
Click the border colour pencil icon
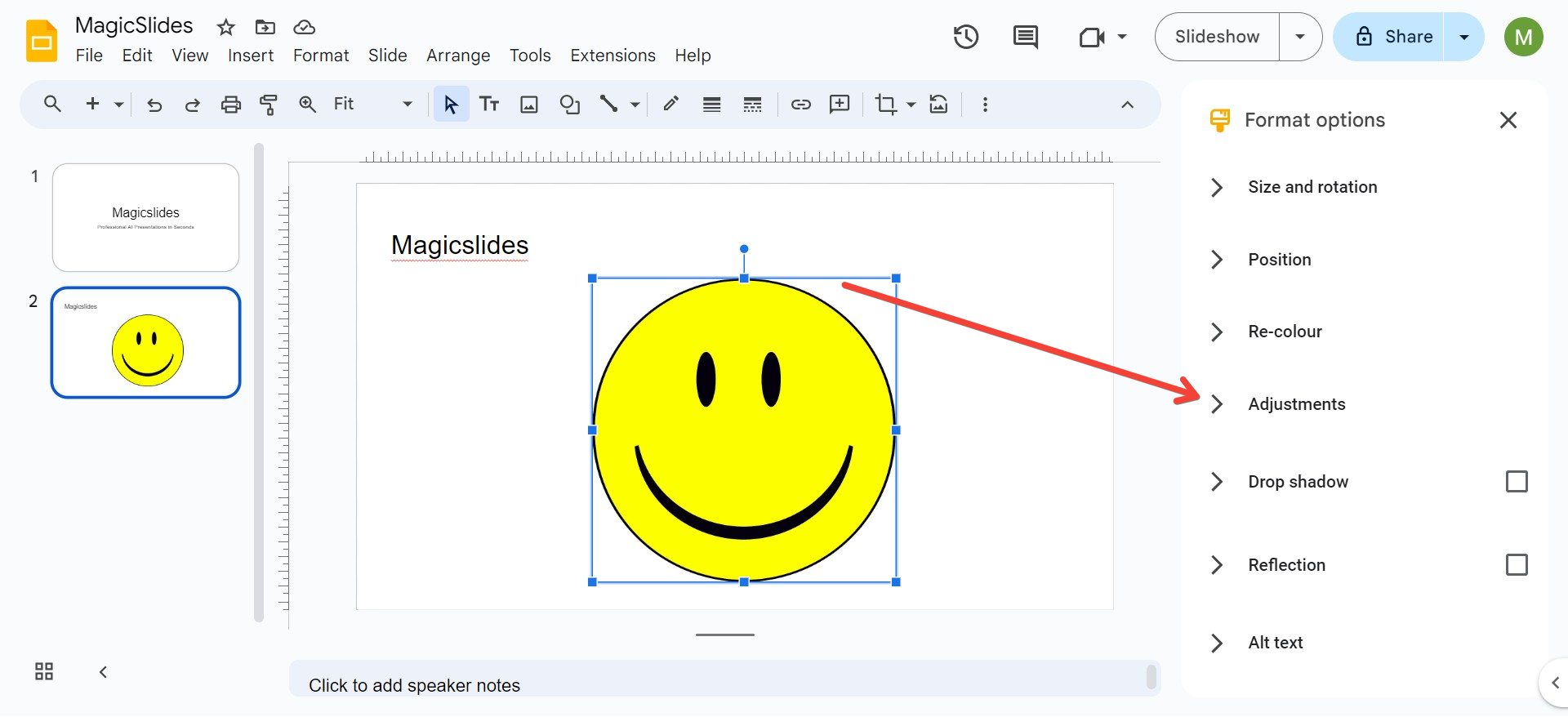pos(670,105)
